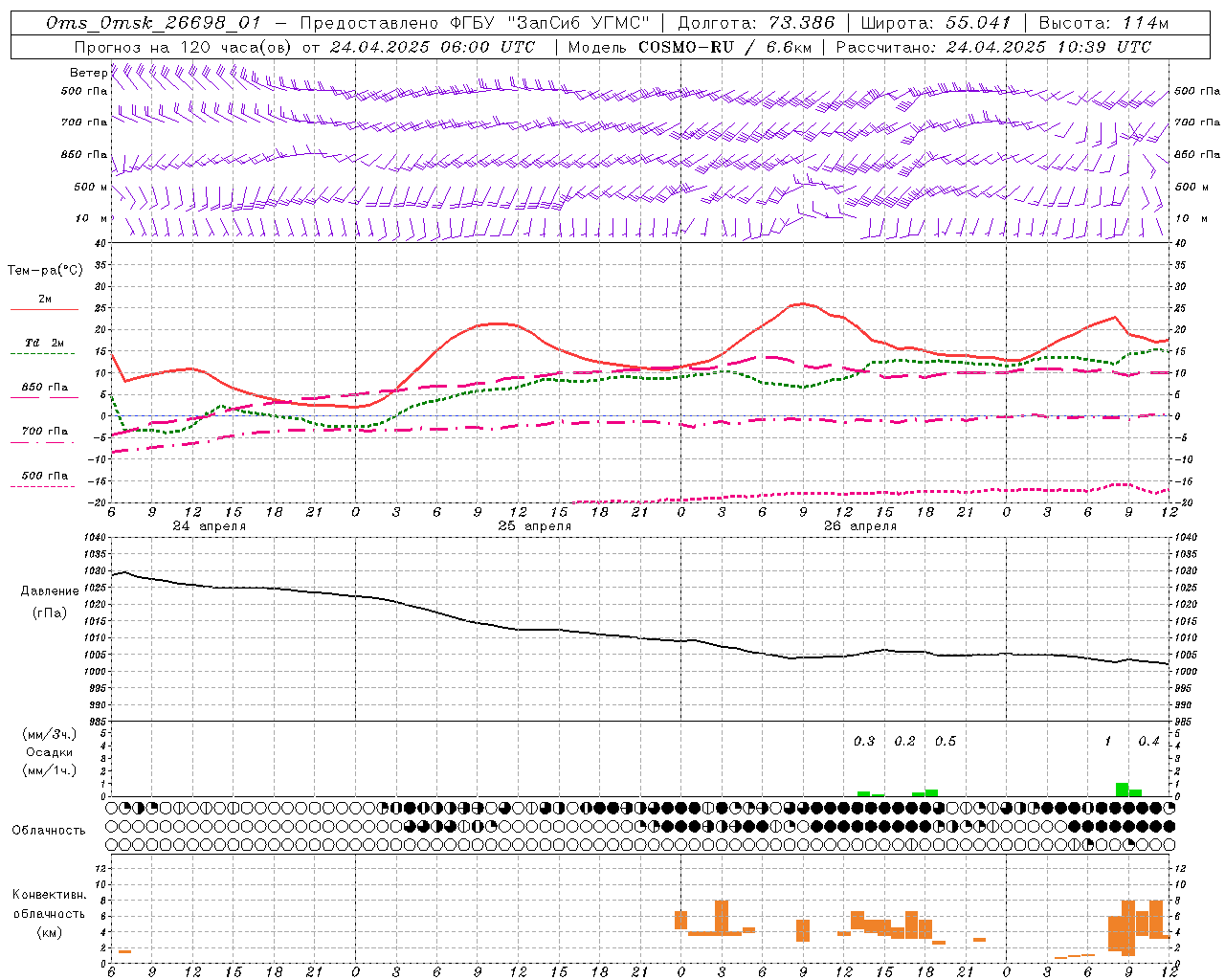Click the Высота: 114м header field
Viewport: 1225px width, 980px height.
click(x=1103, y=24)
